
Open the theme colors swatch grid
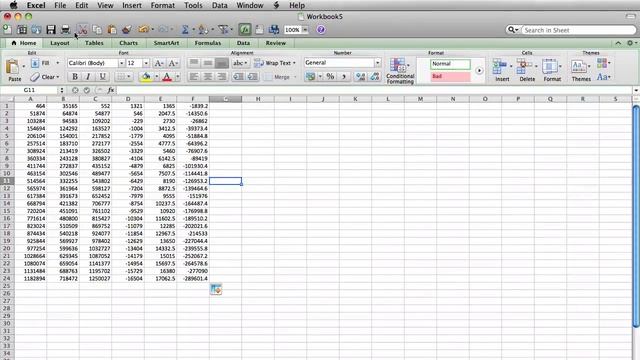click(x=602, y=63)
